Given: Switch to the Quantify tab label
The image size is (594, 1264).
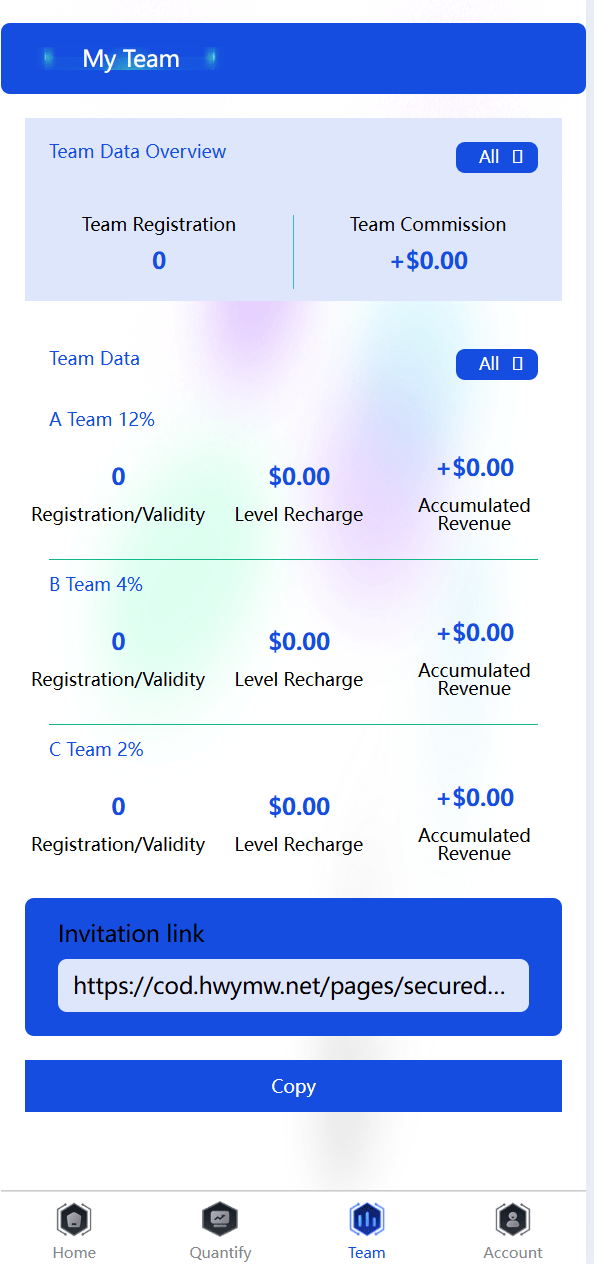Looking at the screenshot, I should [x=220, y=1252].
